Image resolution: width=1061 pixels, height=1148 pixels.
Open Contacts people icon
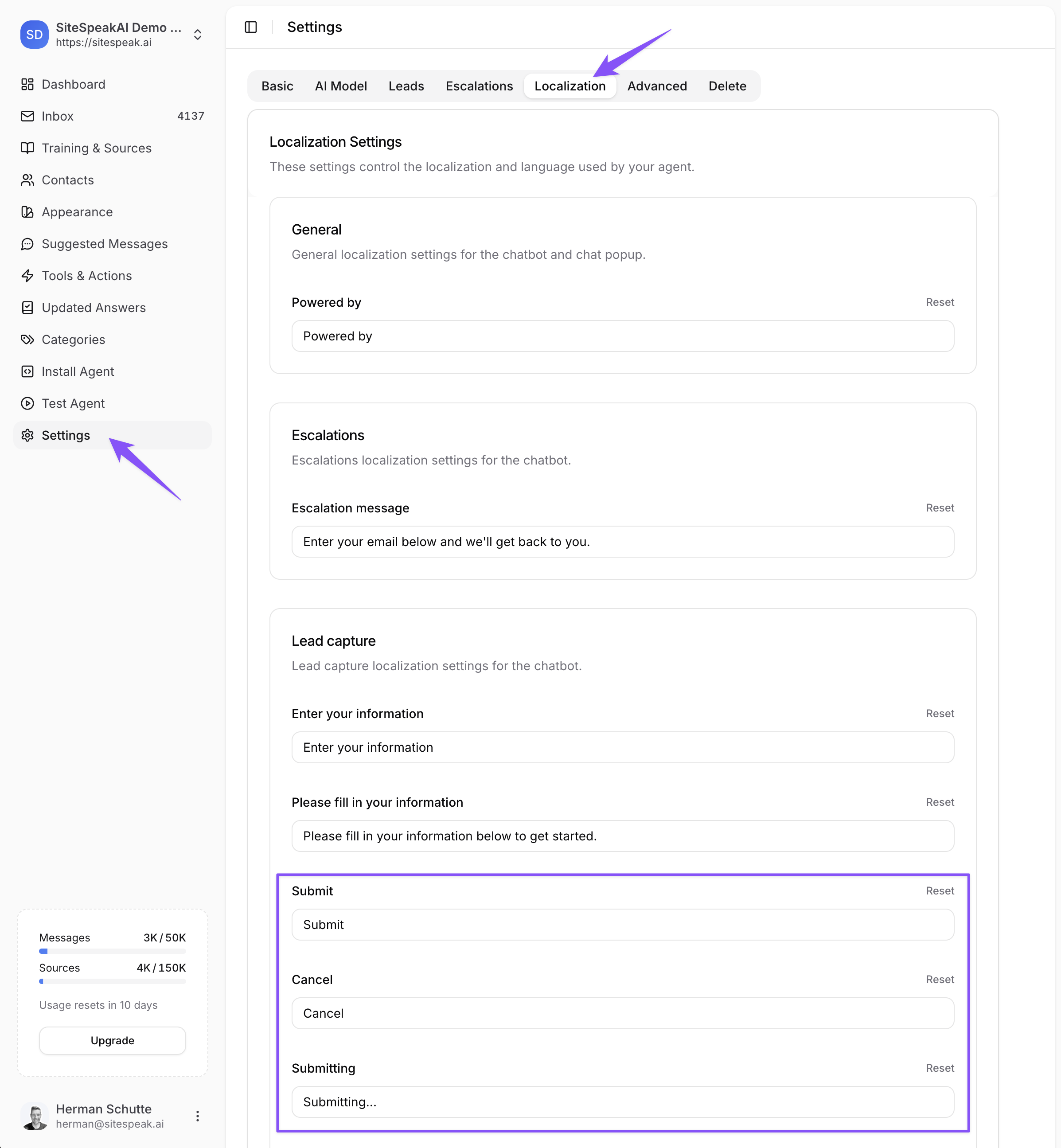pos(27,180)
